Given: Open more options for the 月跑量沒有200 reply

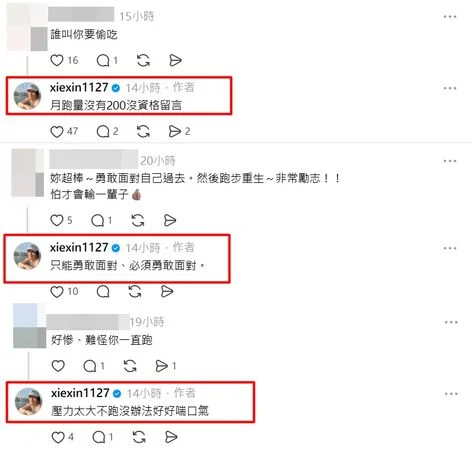Looking at the screenshot, I should pos(450,88).
